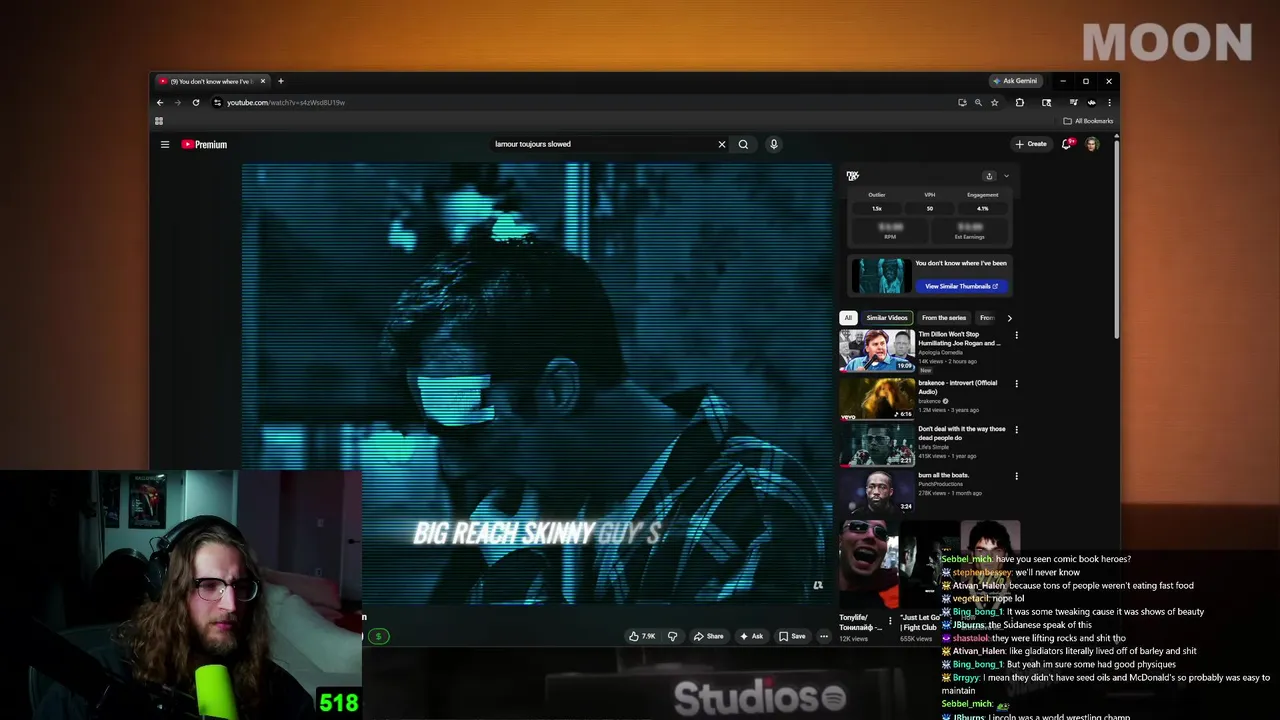This screenshot has height=720, width=1280.
Task: Select the 'You don't know where I've' browser tab
Action: coord(212,81)
